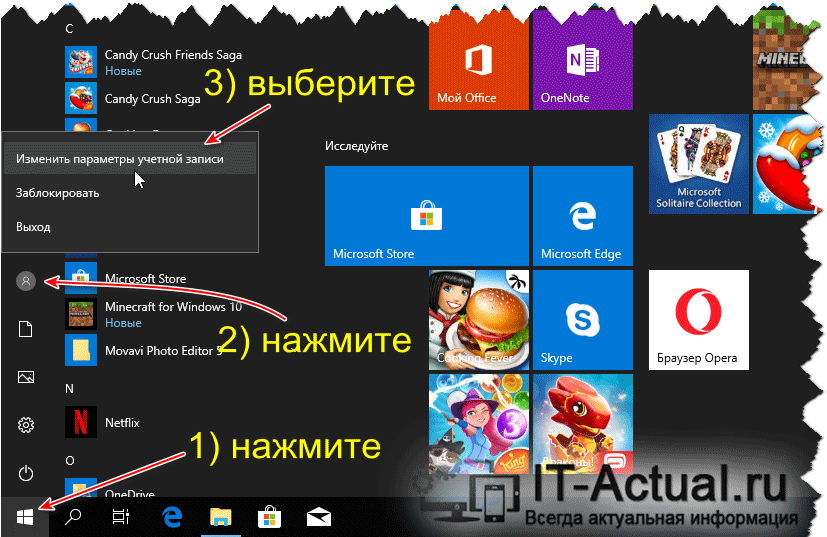Open the Bubble Witch 3 Saga tile
Image resolution: width=827 pixels, height=537 pixels.
479,424
